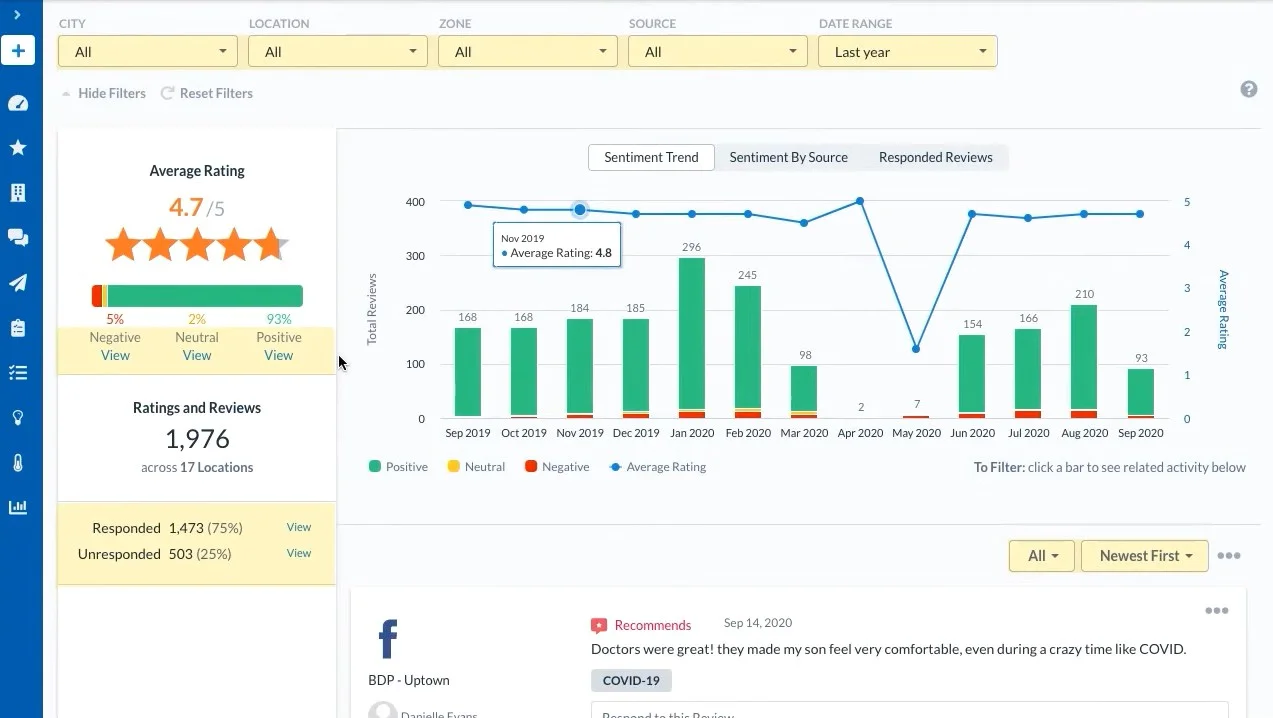1273x718 pixels.
Task: Open the Source dropdown
Action: tap(718, 52)
